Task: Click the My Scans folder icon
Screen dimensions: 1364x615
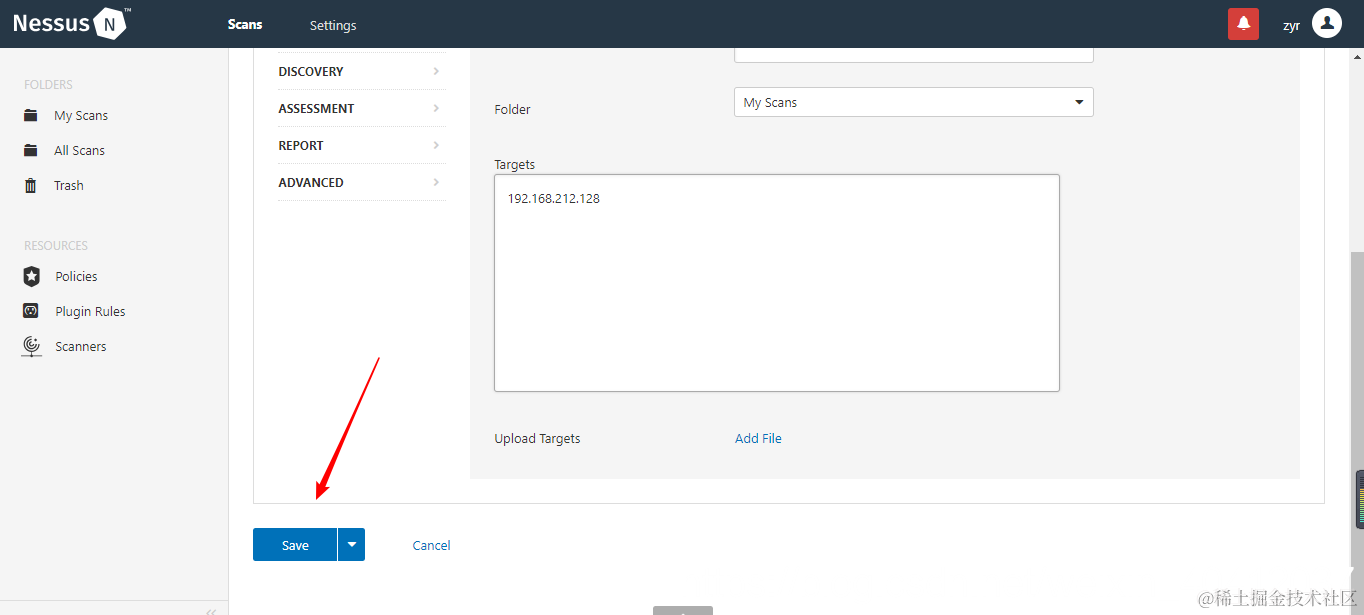Action: (x=31, y=115)
